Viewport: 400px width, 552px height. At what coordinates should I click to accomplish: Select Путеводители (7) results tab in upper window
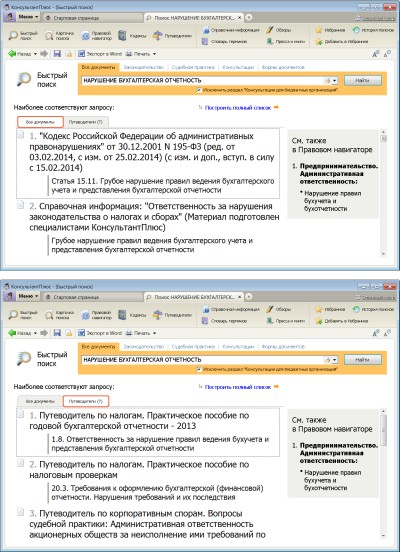(86, 122)
